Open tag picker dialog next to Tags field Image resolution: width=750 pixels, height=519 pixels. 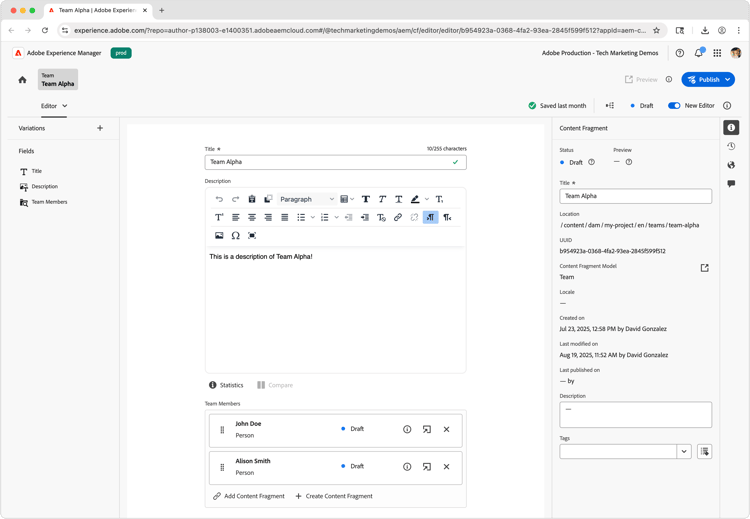point(705,452)
